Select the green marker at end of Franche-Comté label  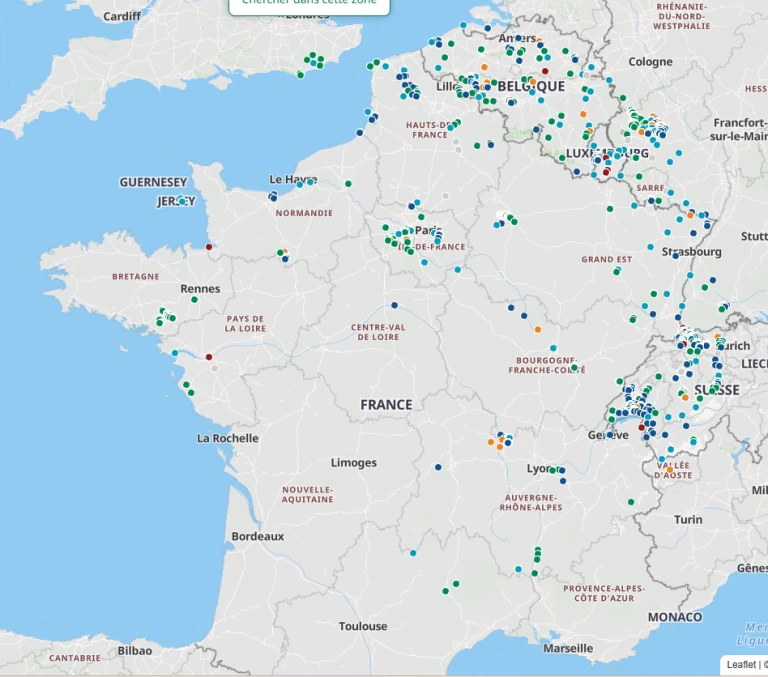tap(575, 367)
